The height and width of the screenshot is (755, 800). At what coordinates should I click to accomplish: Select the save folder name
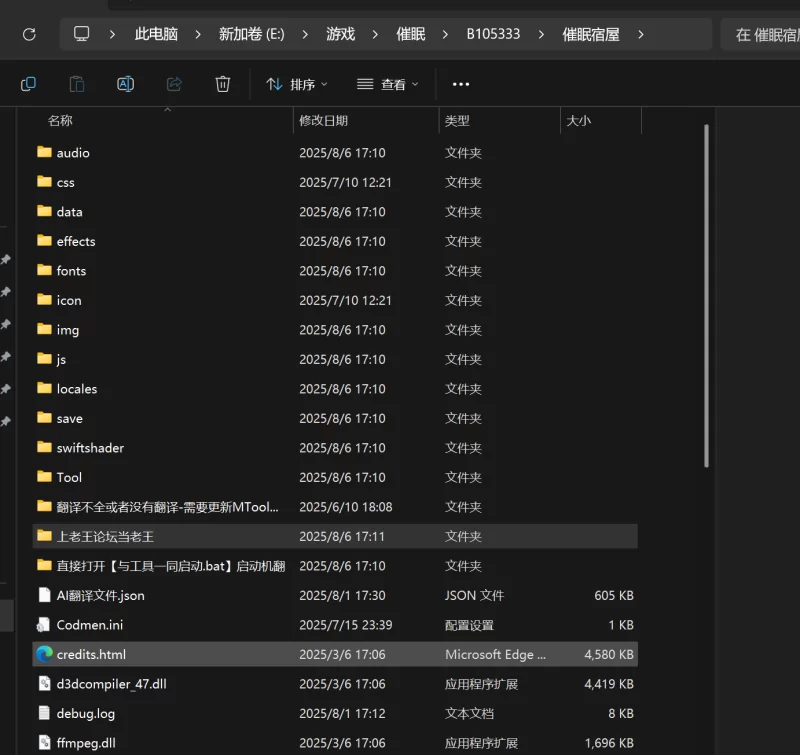69,418
